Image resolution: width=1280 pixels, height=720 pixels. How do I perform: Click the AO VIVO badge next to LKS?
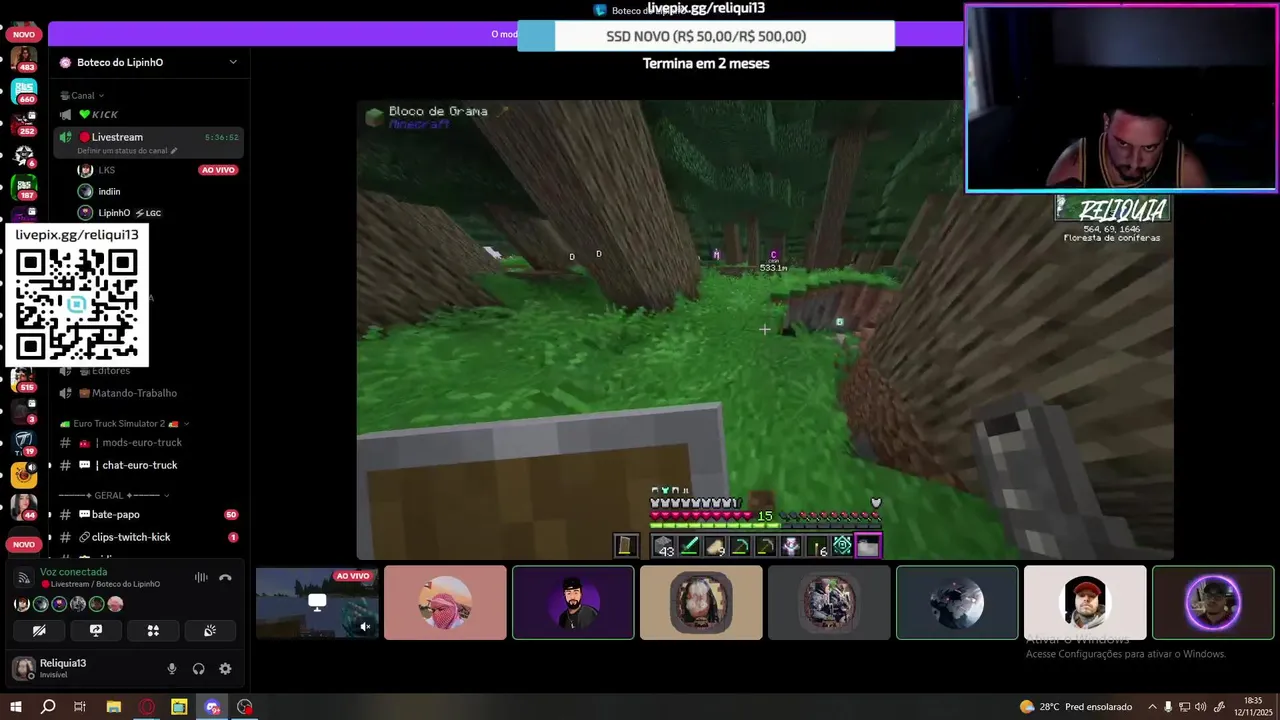tap(218, 170)
